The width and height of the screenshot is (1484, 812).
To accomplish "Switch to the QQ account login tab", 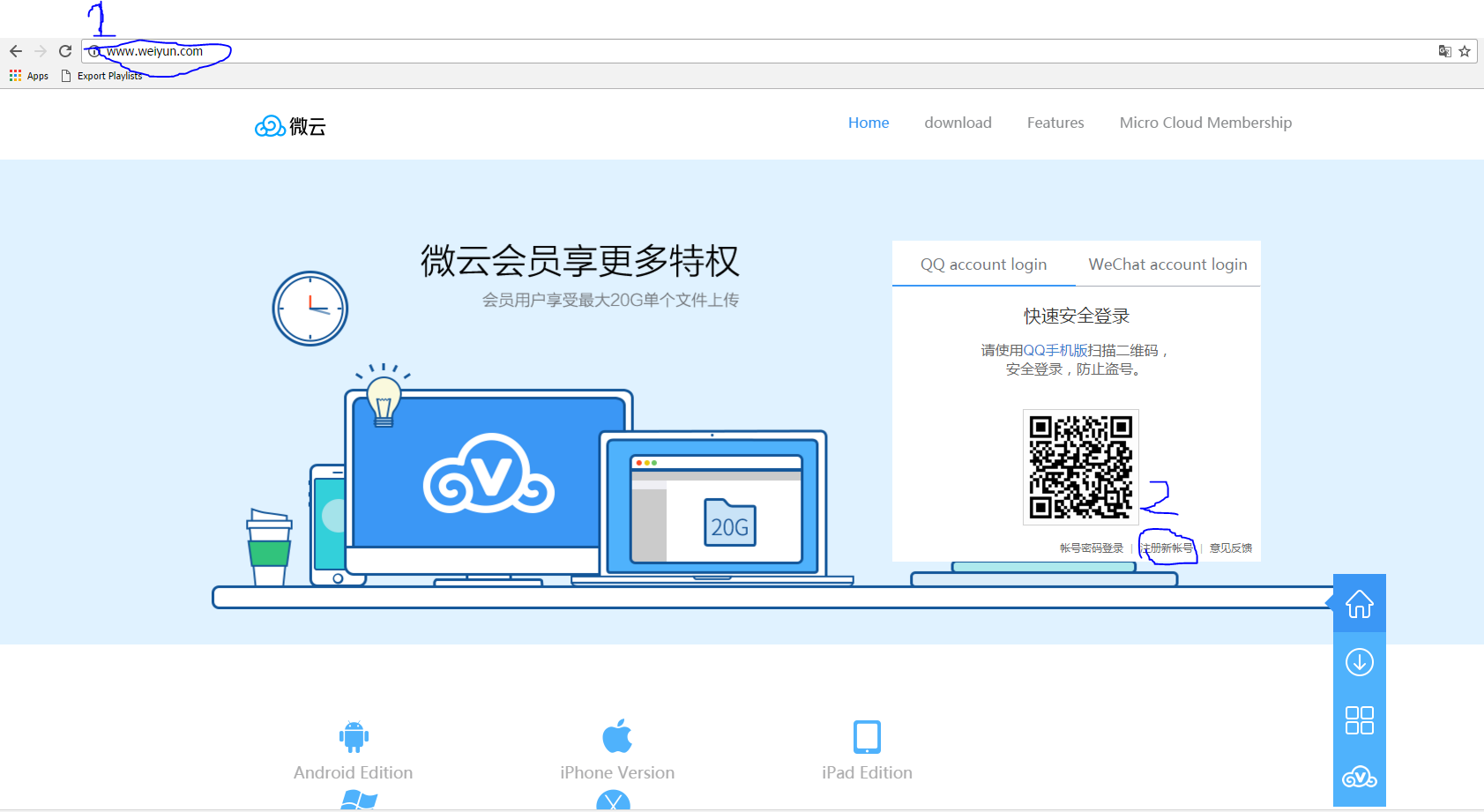I will click(x=984, y=264).
